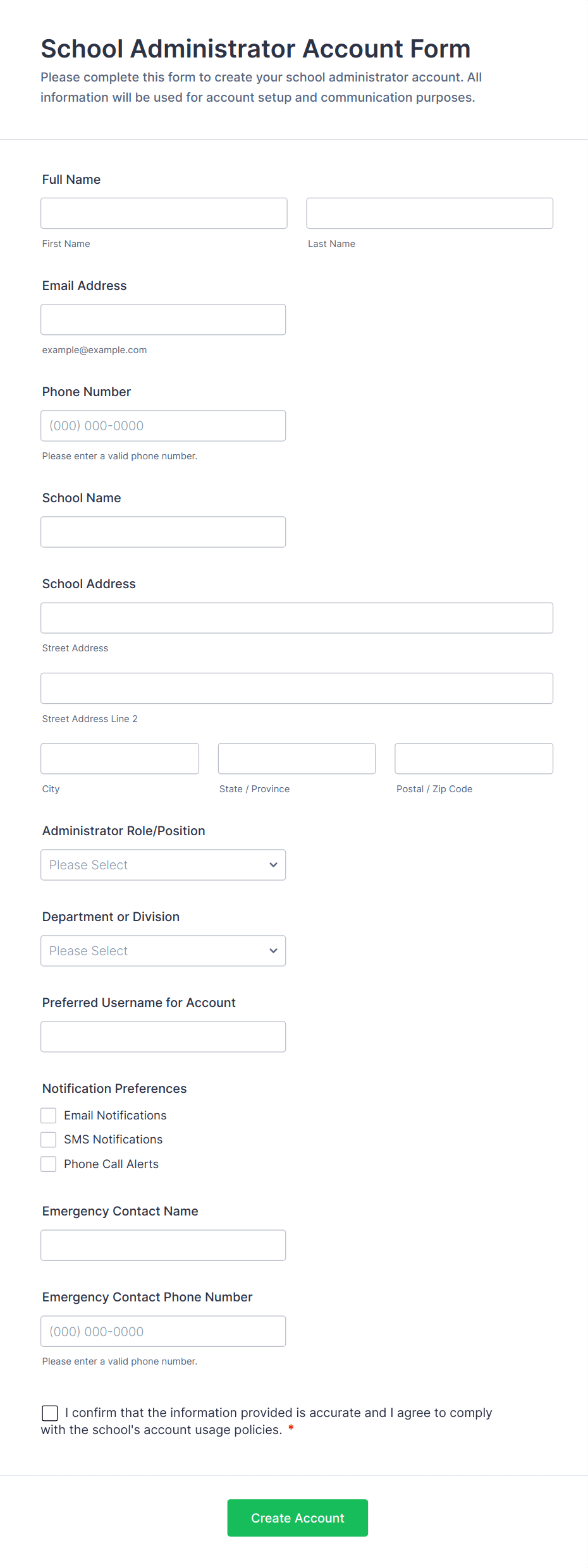
Task: Focus the Emergency Contact Phone Number field
Action: coord(163,1331)
